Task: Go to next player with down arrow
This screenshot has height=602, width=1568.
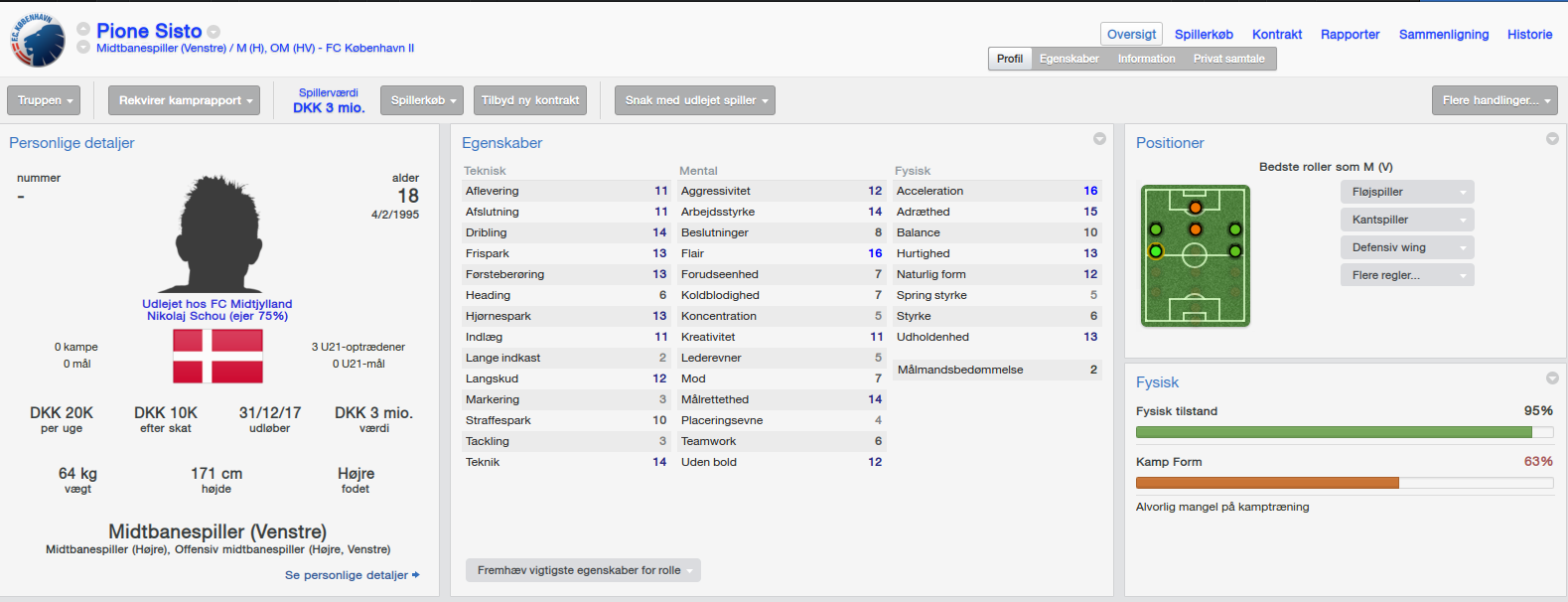Action: point(83,47)
